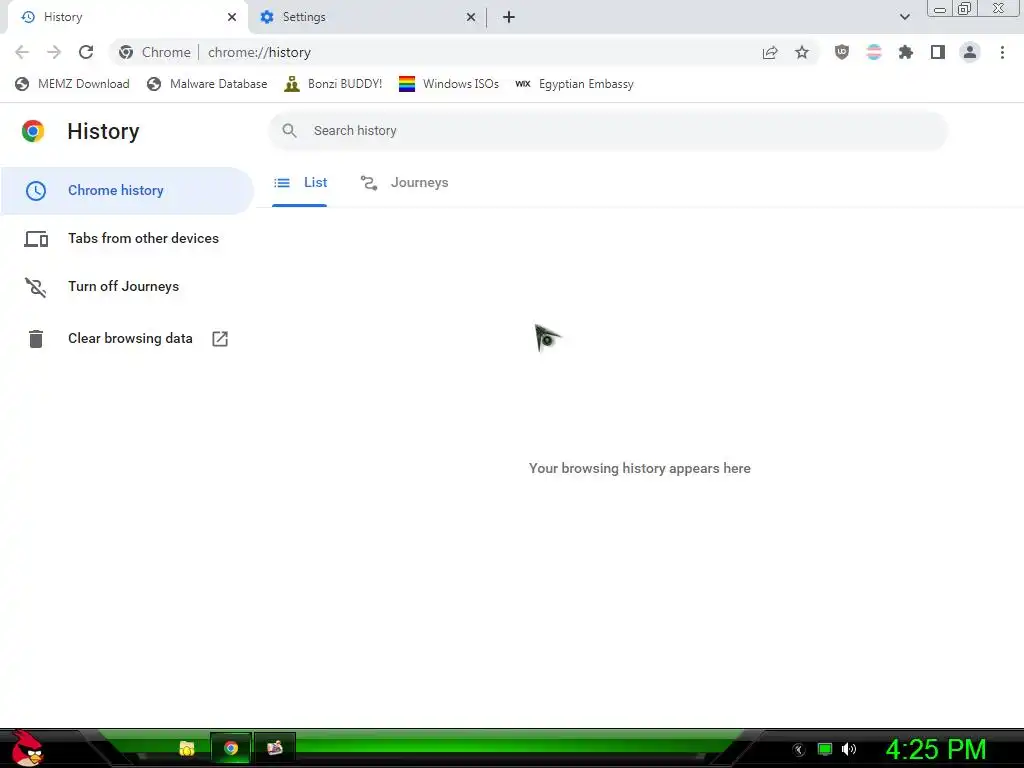Click the Chrome site info chip in address bar

(x=155, y=52)
